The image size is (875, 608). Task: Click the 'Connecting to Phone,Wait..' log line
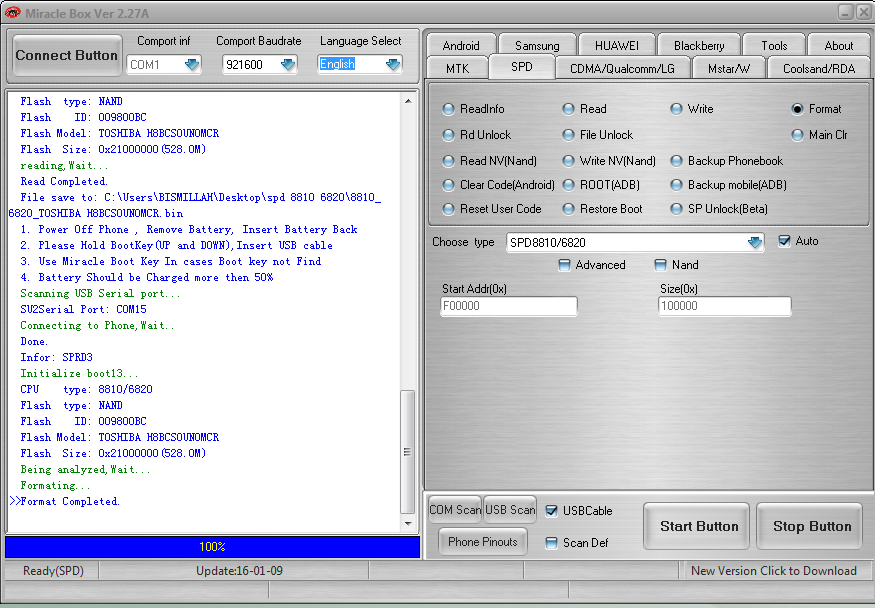pos(97,325)
